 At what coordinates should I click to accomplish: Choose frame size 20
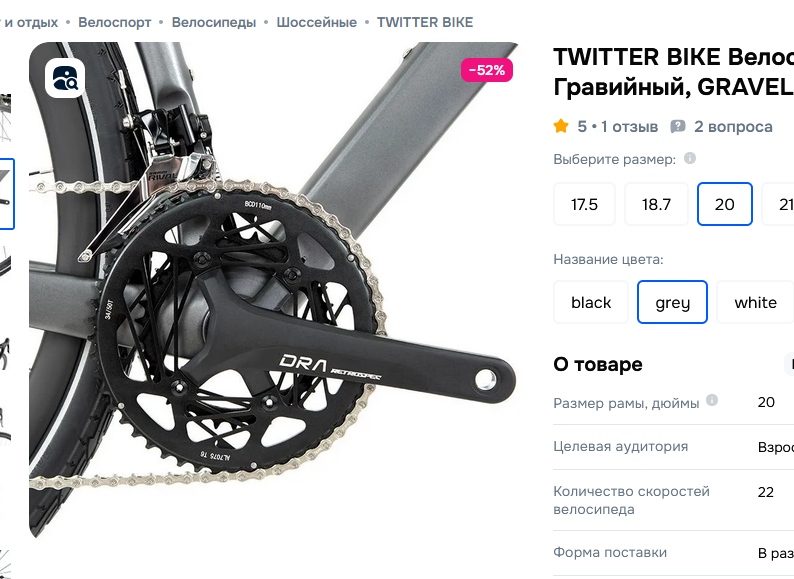tap(725, 204)
